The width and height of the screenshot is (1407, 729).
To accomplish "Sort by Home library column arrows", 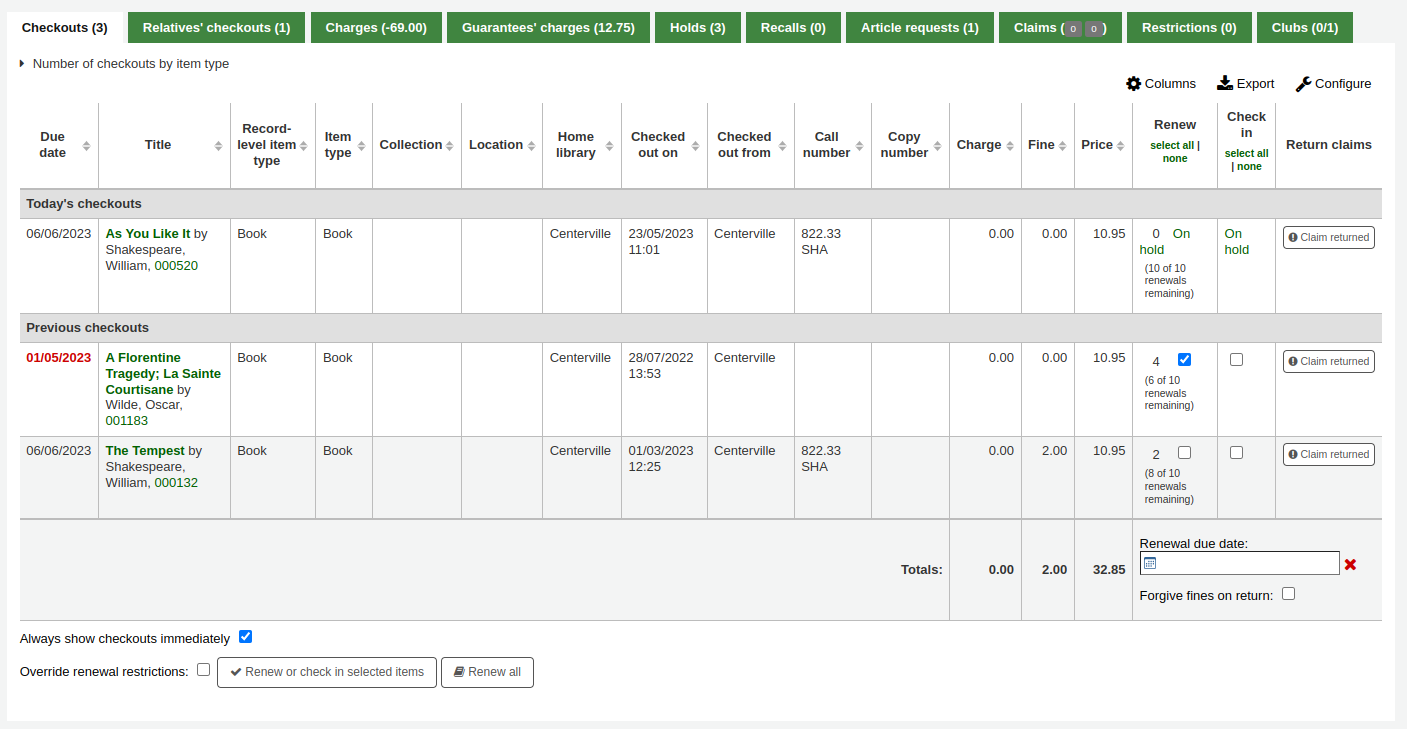I will pyautogui.click(x=609, y=146).
